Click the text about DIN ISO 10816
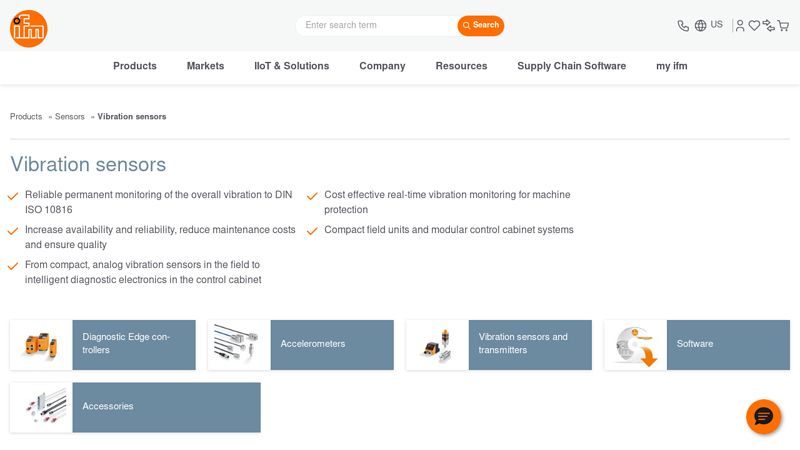Image resolution: width=800 pixels, height=450 pixels. pos(159,202)
